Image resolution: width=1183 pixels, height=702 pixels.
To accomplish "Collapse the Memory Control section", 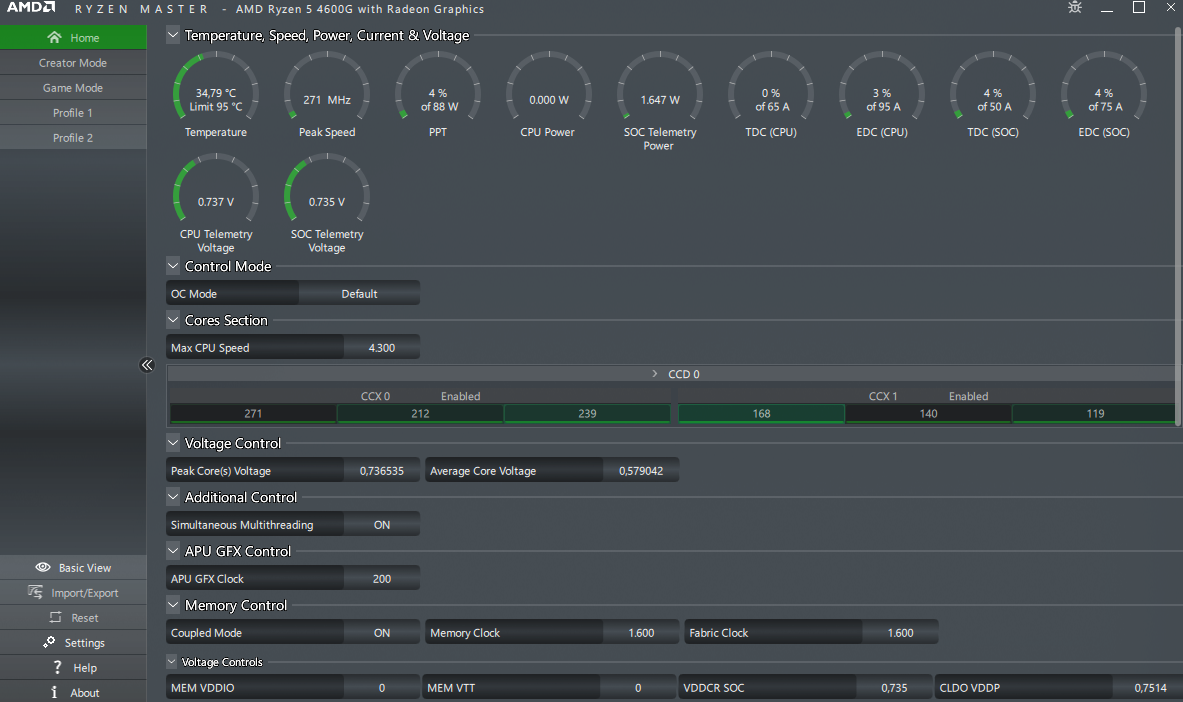I will (x=173, y=605).
